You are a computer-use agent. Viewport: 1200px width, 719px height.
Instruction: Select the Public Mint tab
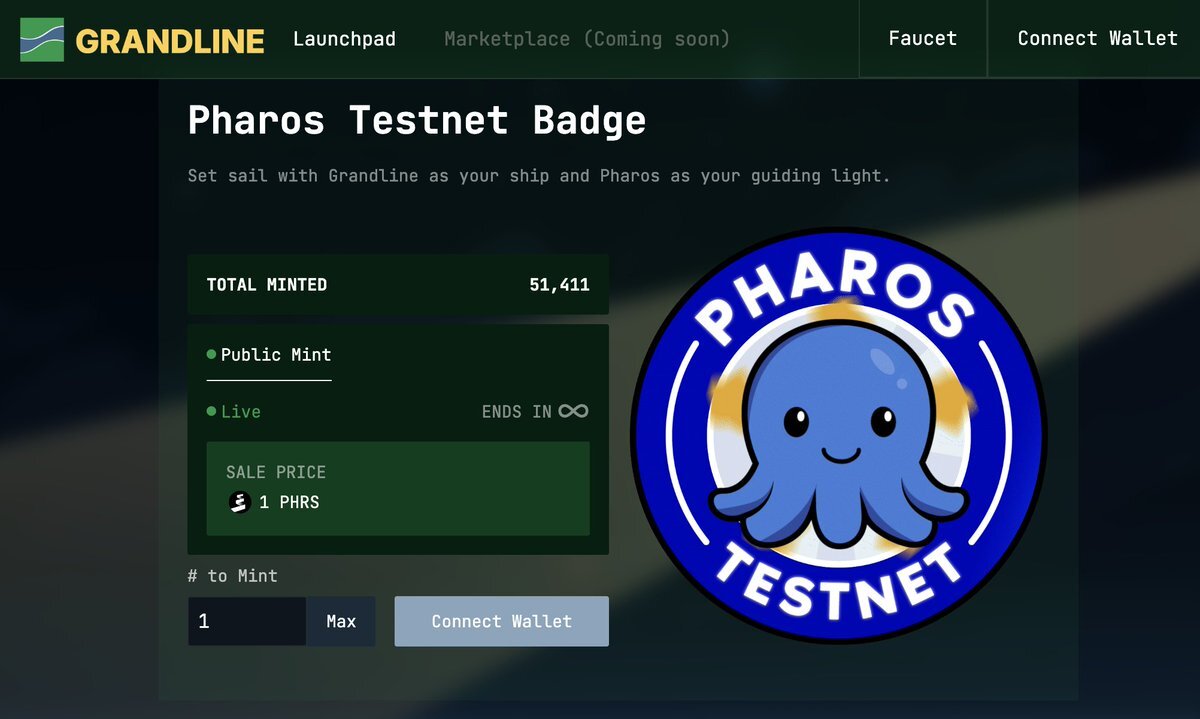(269, 355)
